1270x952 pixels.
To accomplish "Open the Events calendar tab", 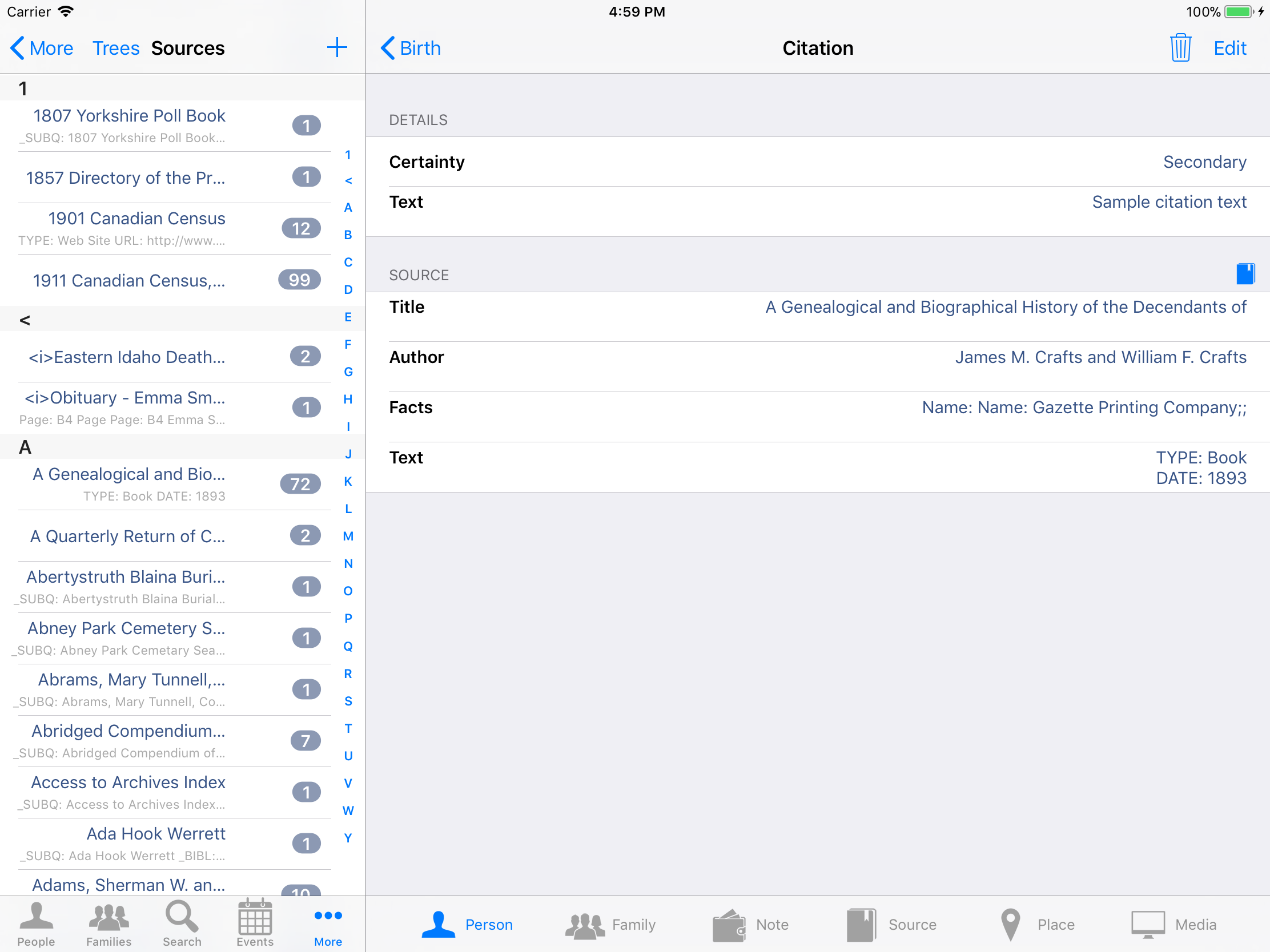I will tap(255, 923).
